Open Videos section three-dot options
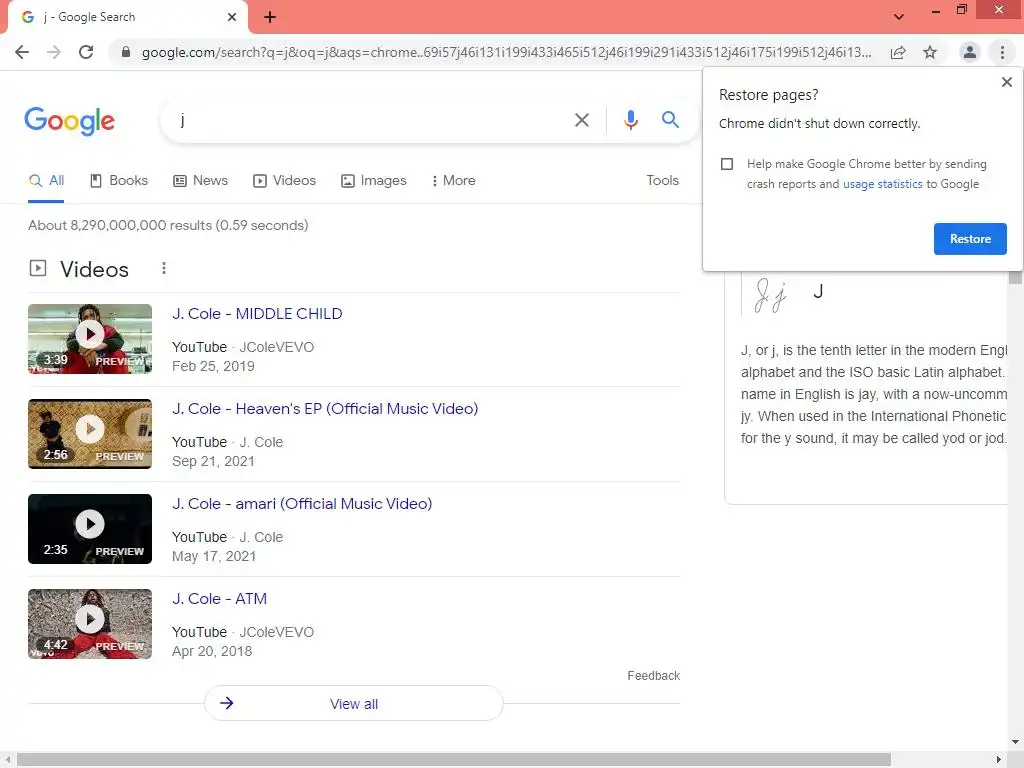The height and width of the screenshot is (768, 1024). pyautogui.click(x=164, y=268)
